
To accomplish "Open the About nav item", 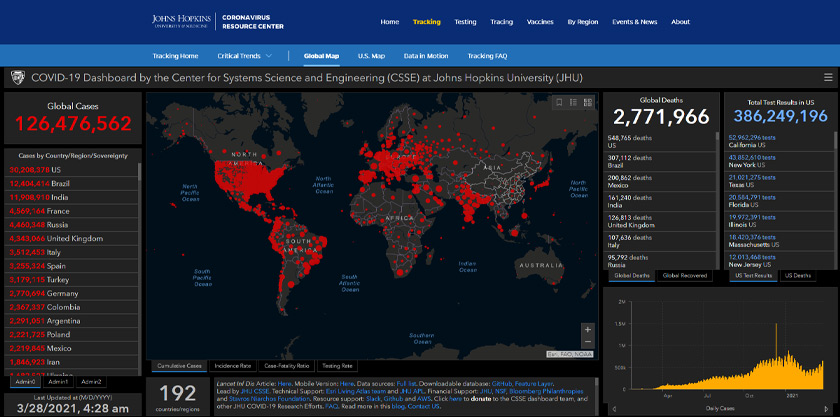I will click(x=680, y=22).
